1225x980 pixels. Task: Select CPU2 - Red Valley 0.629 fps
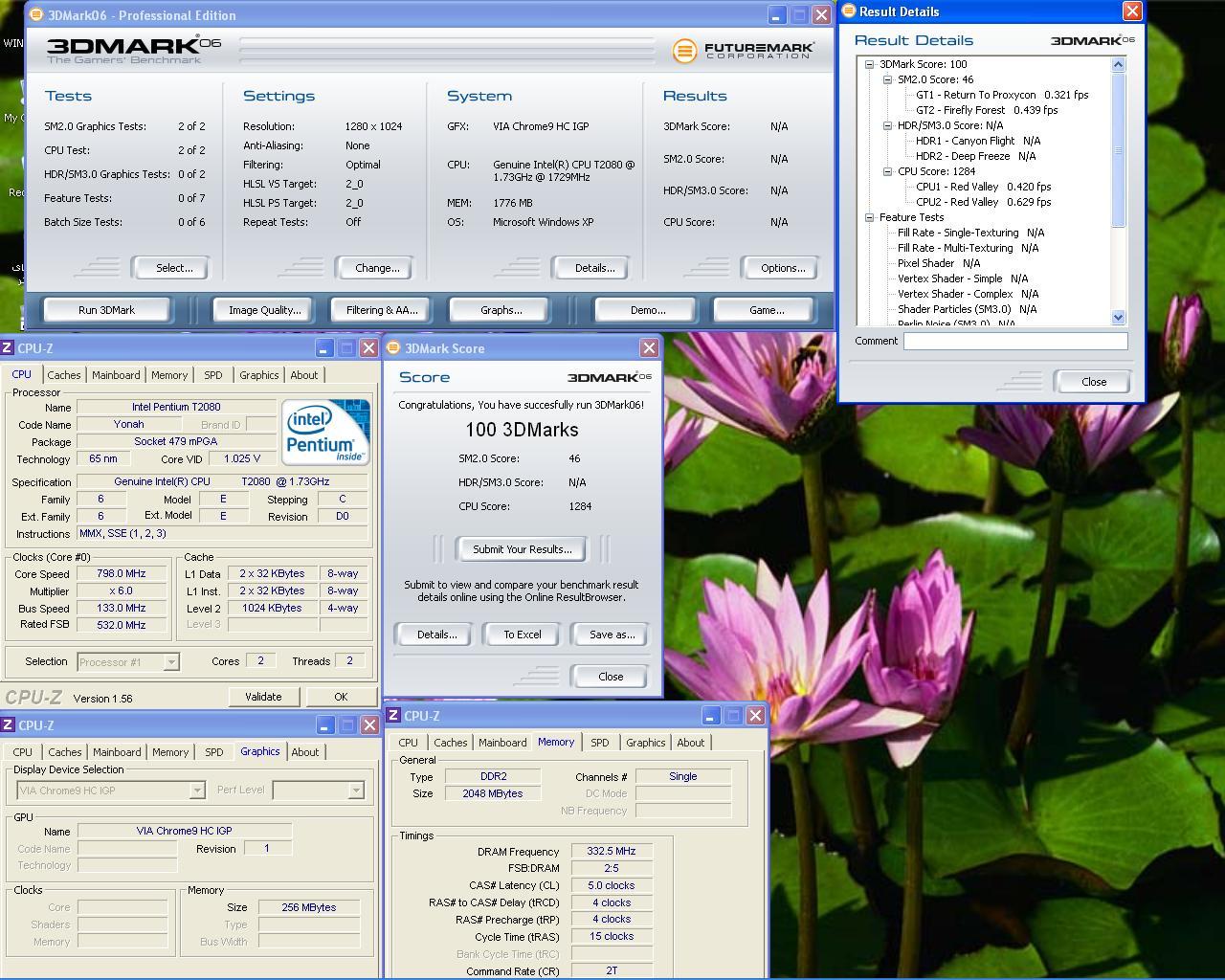click(983, 202)
